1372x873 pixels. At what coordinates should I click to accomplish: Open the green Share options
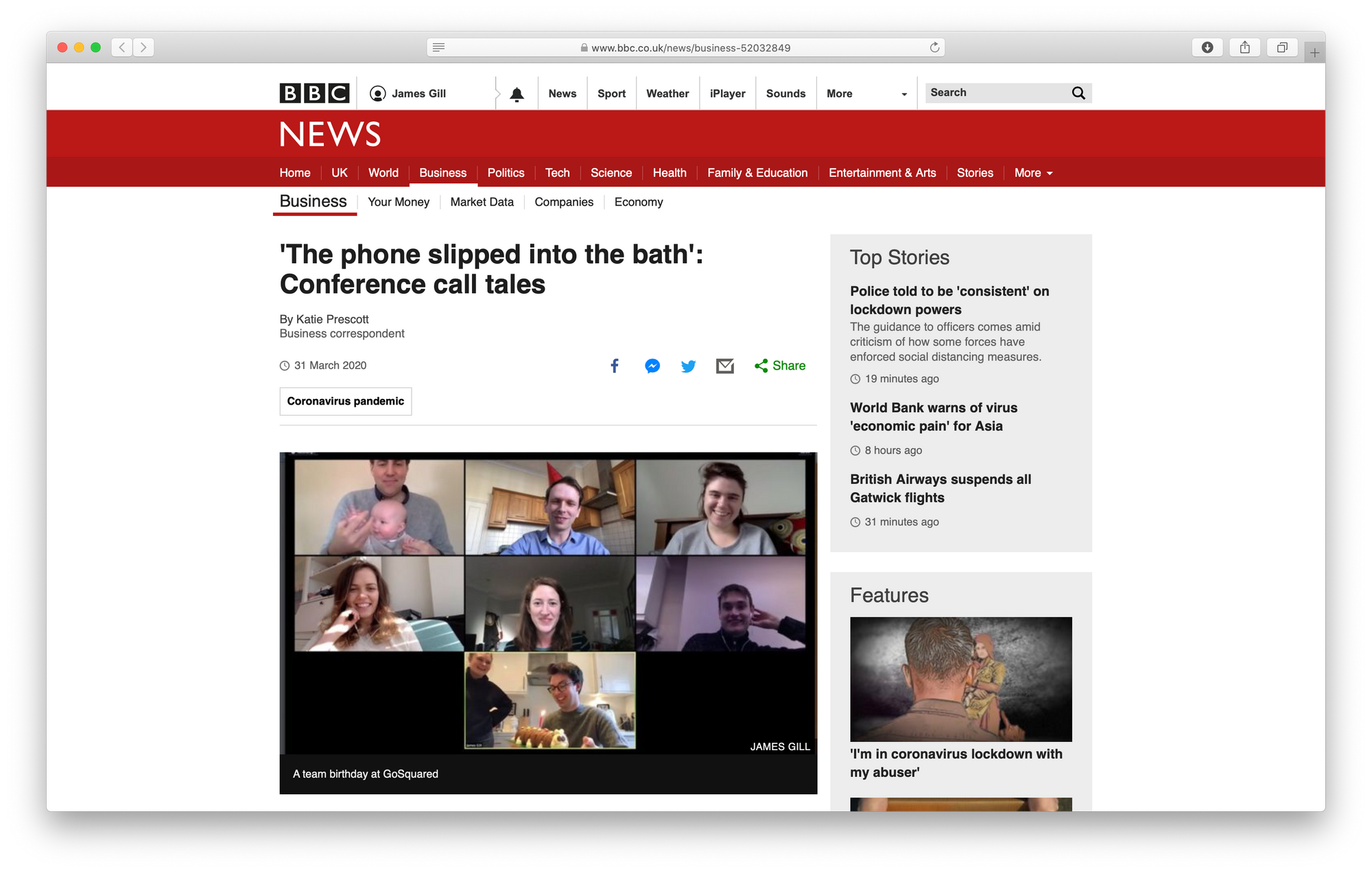tap(780, 366)
